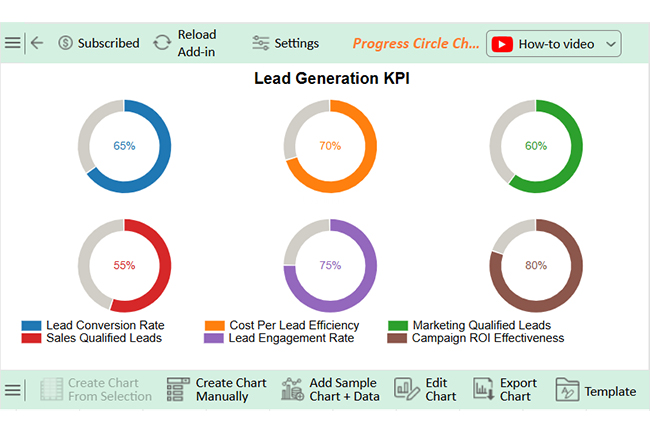Click the Create Chart From Selection button
Screen dimensions: 650x433
96,390
